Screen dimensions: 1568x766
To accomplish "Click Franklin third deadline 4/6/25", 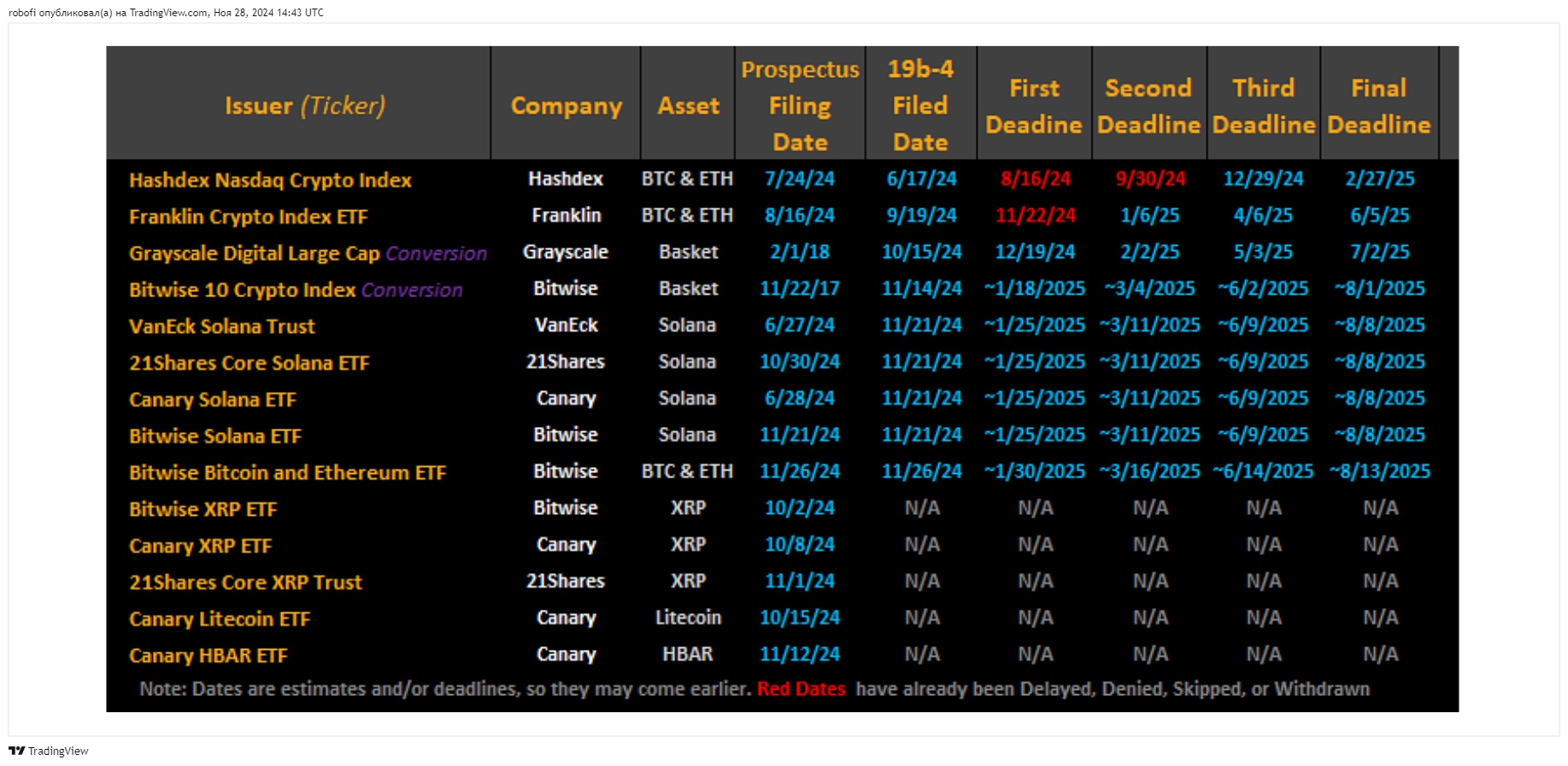I will pos(1264,215).
